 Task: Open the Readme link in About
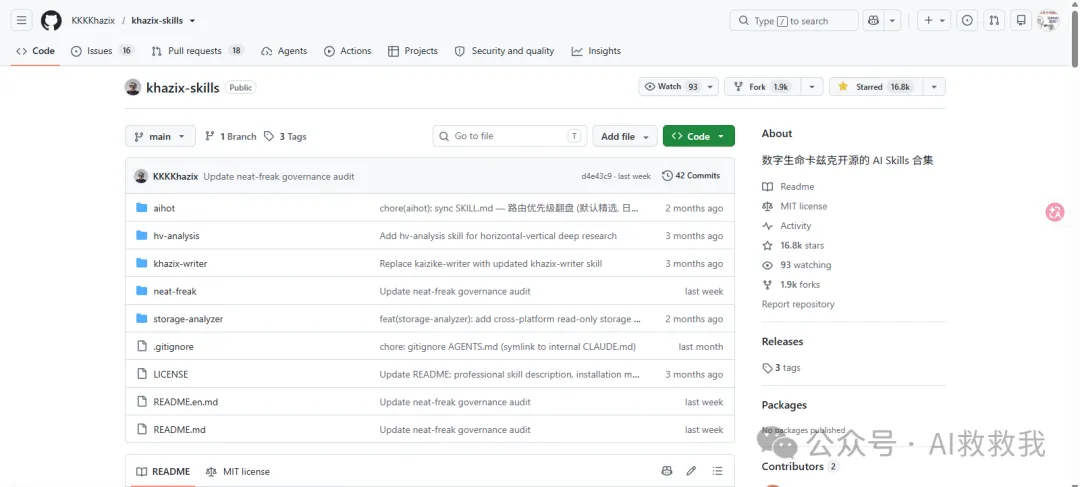point(797,187)
